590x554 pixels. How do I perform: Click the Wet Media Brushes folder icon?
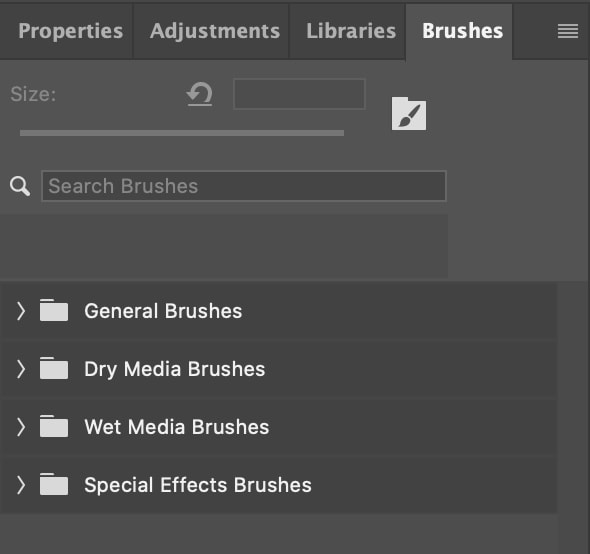click(54, 426)
